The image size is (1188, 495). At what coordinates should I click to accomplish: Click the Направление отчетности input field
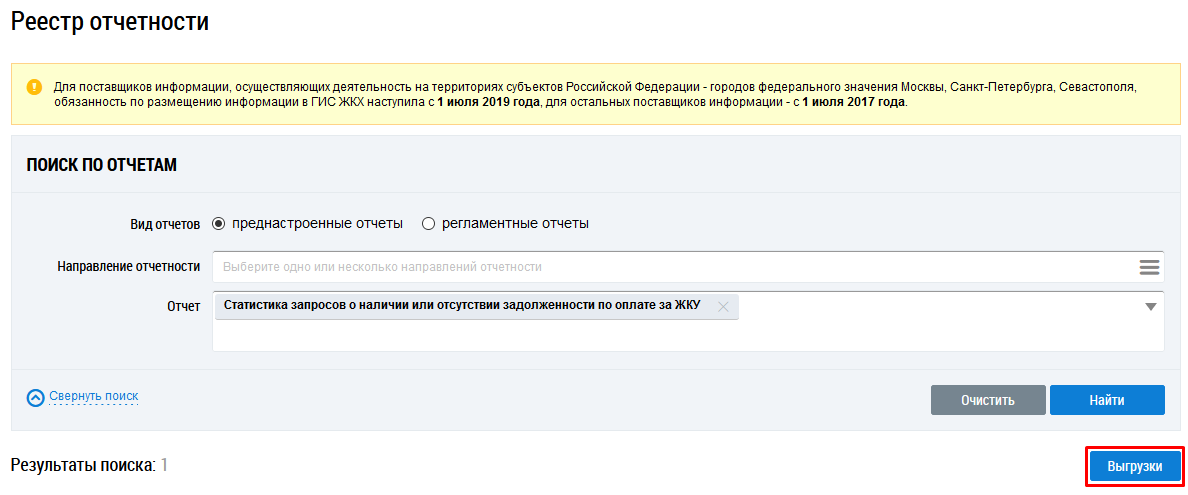670,267
